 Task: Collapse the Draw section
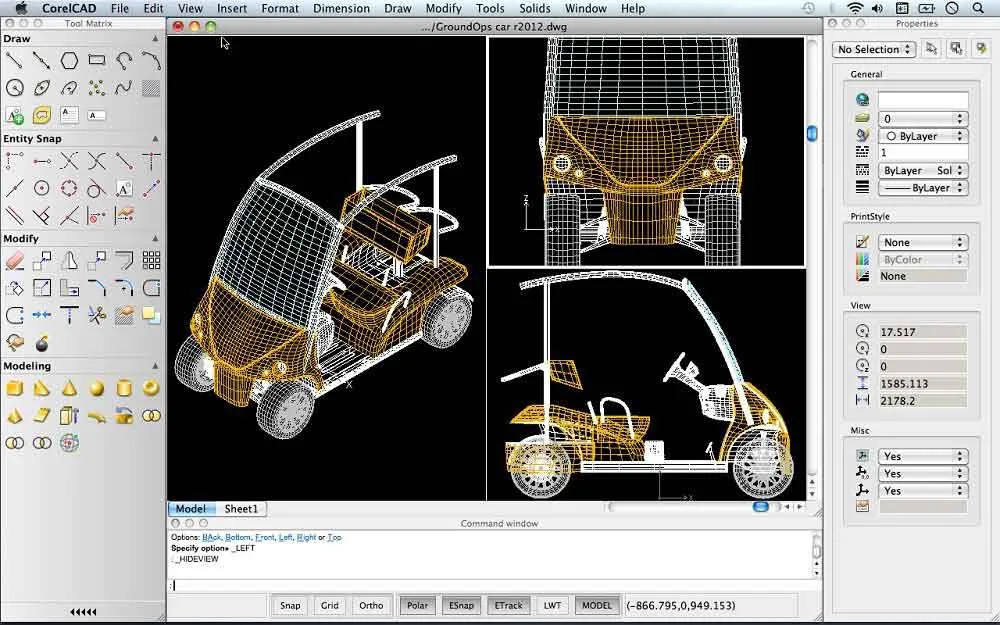click(x=155, y=38)
